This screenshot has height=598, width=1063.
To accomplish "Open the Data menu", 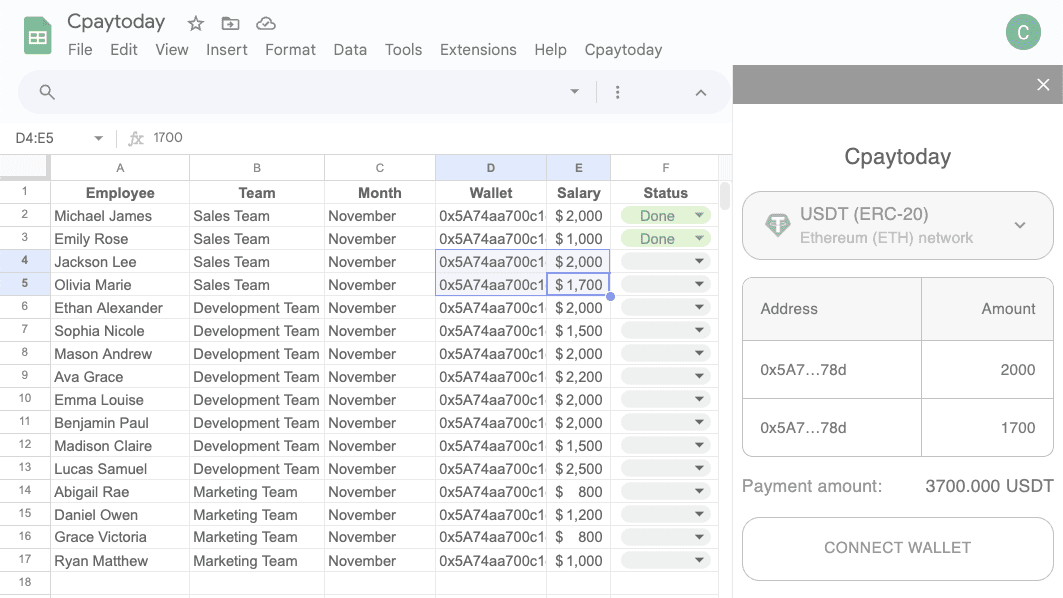I will (x=350, y=49).
